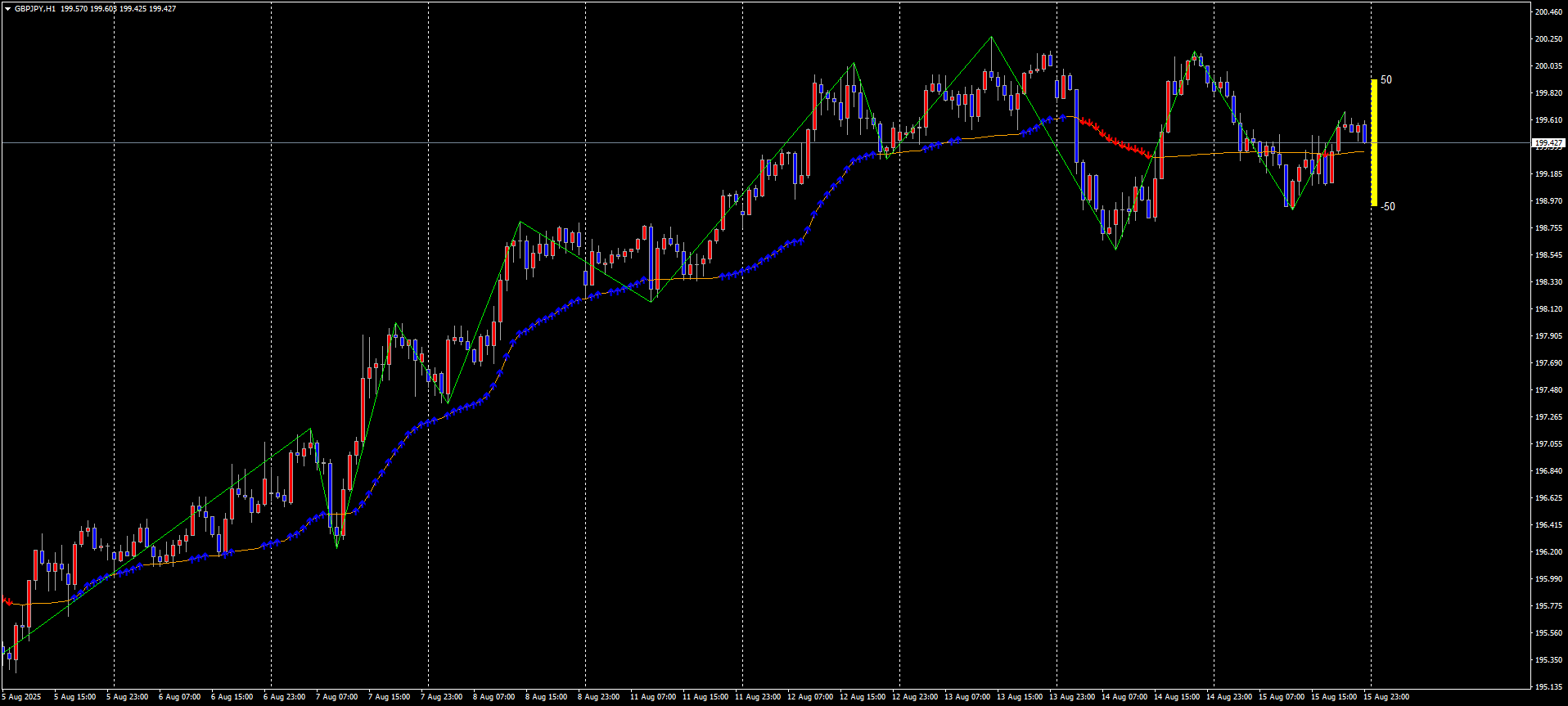Click time axis label '13 Aug 07:00'
Viewport: 1568px width, 706px height.
967,698
